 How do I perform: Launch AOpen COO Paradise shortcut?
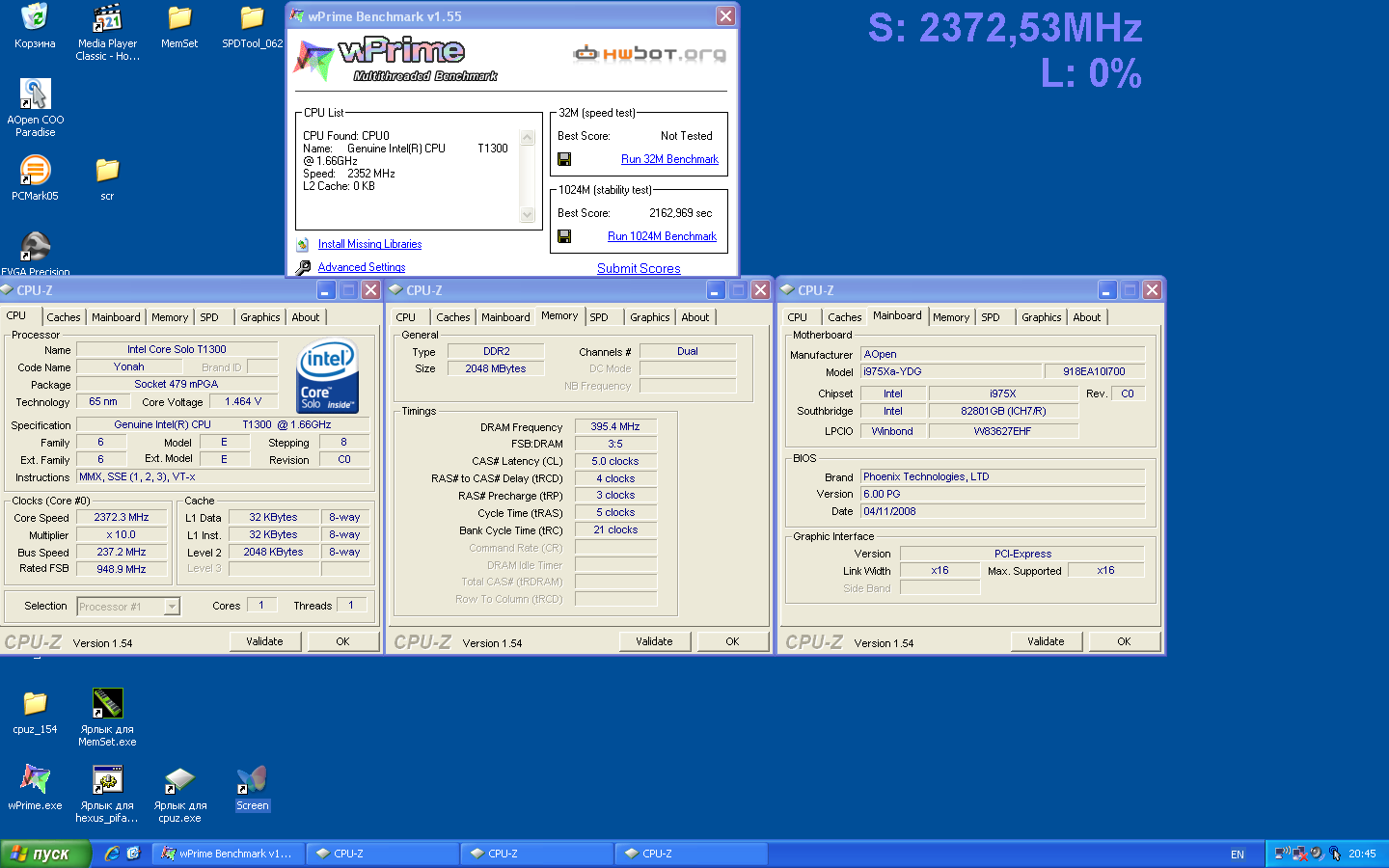click(x=35, y=94)
